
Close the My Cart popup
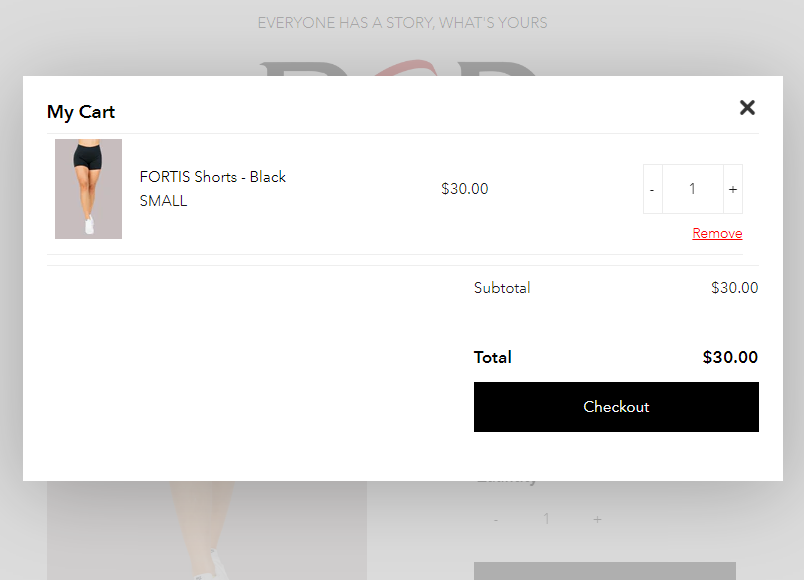pyautogui.click(x=747, y=108)
